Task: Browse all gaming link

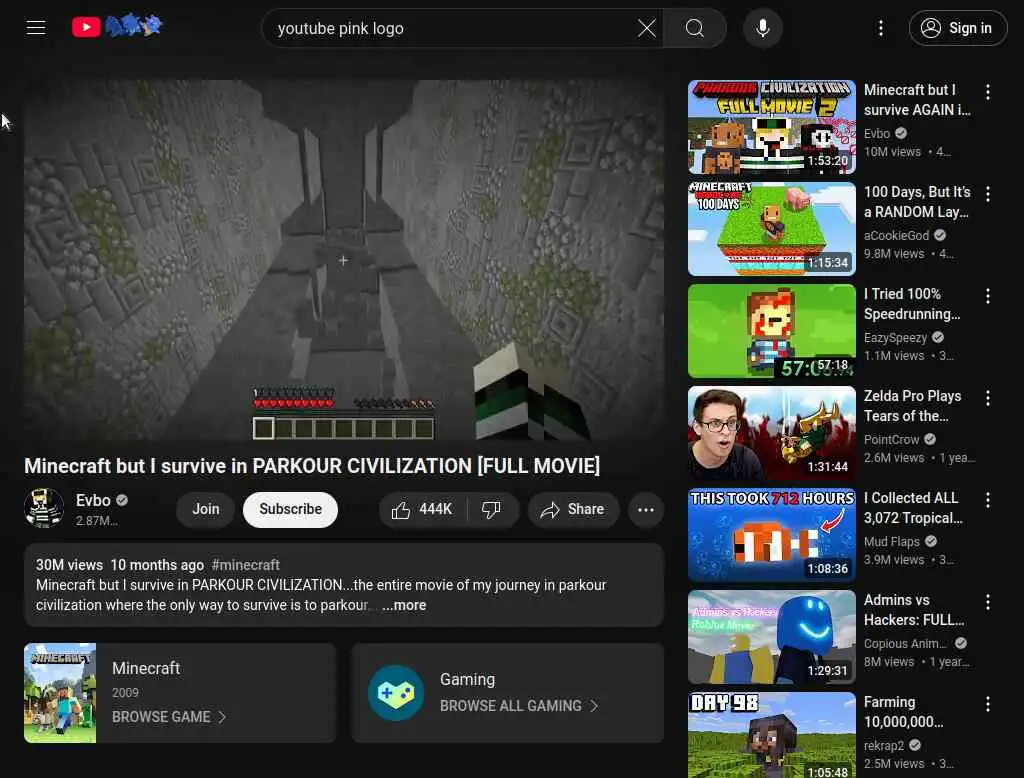Action: pyautogui.click(x=519, y=706)
